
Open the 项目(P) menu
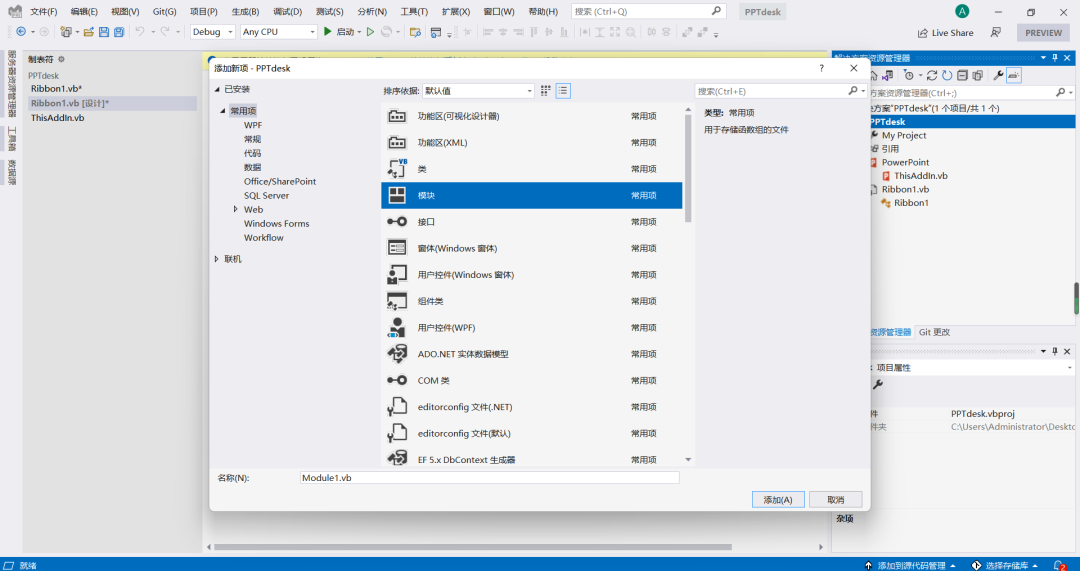click(x=203, y=12)
